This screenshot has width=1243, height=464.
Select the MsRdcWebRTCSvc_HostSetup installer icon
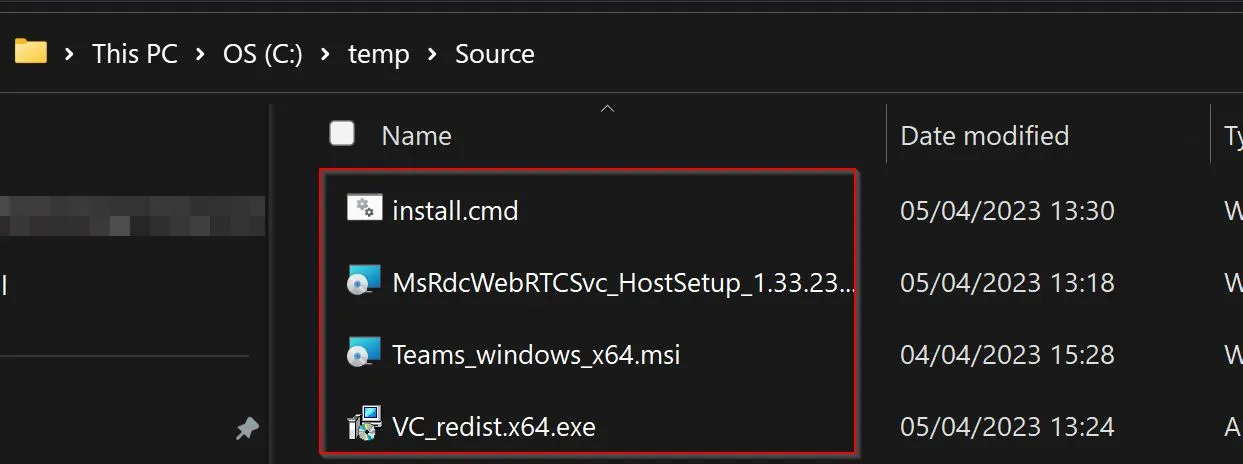coord(363,282)
